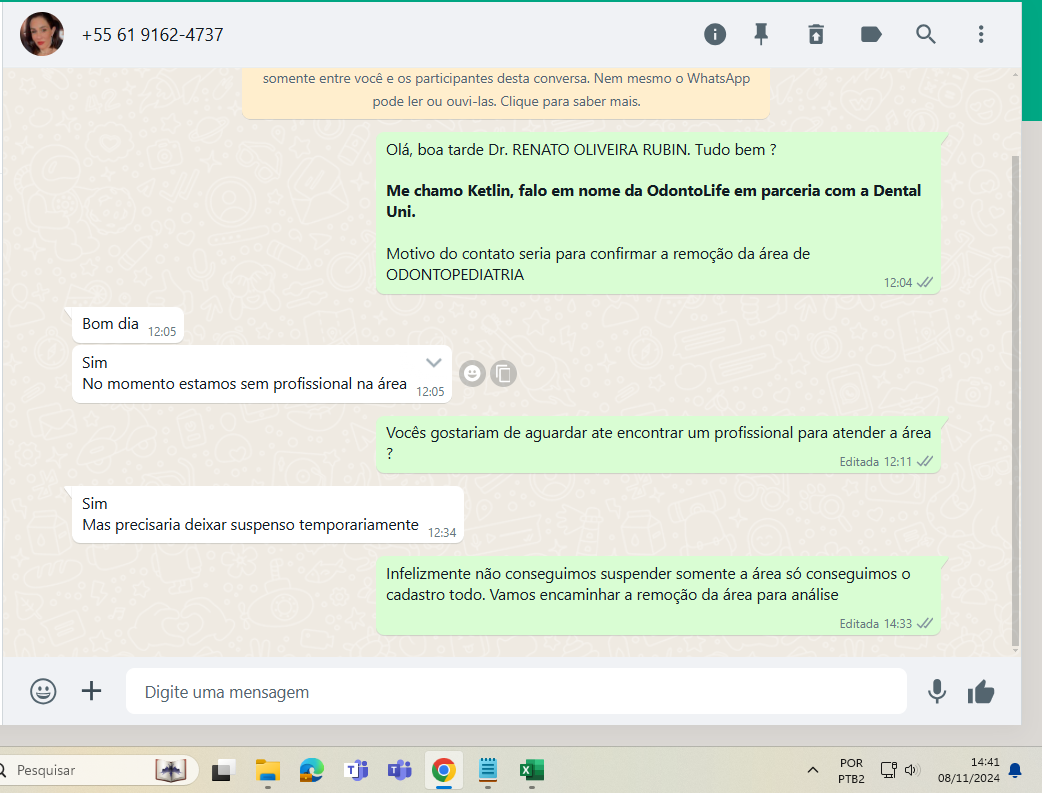This screenshot has width=1042, height=793.
Task: Open volume tray icon
Action: [x=910, y=770]
